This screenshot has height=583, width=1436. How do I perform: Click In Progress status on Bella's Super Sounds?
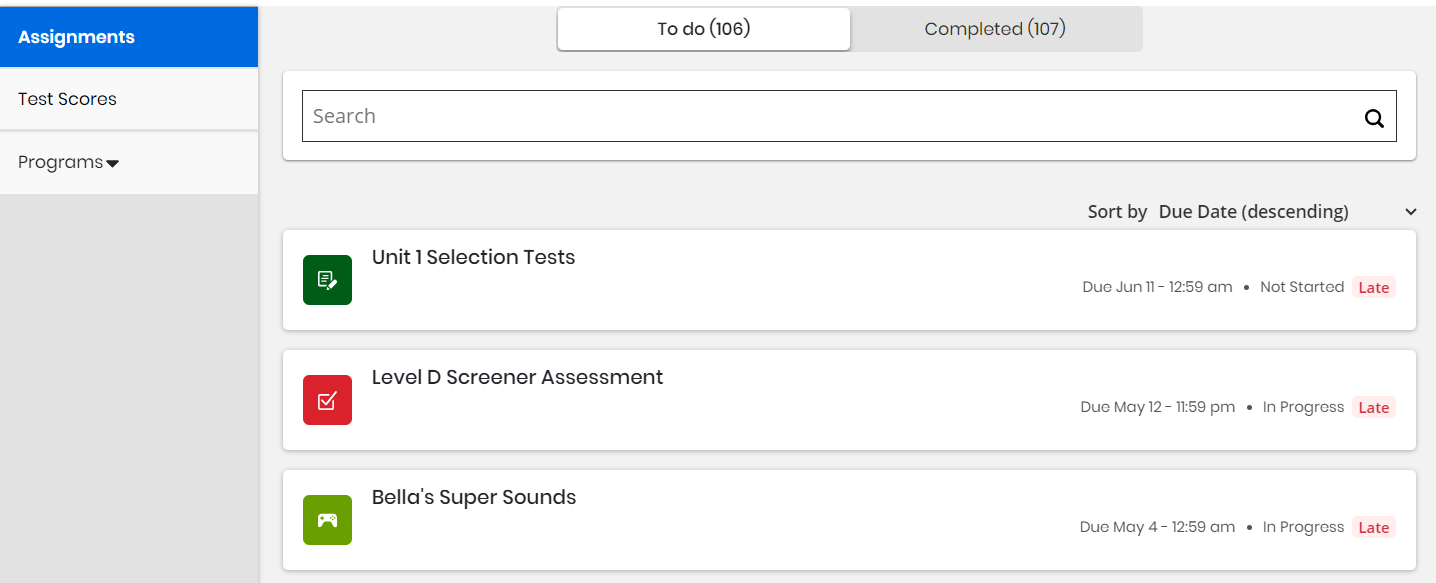tap(1303, 527)
